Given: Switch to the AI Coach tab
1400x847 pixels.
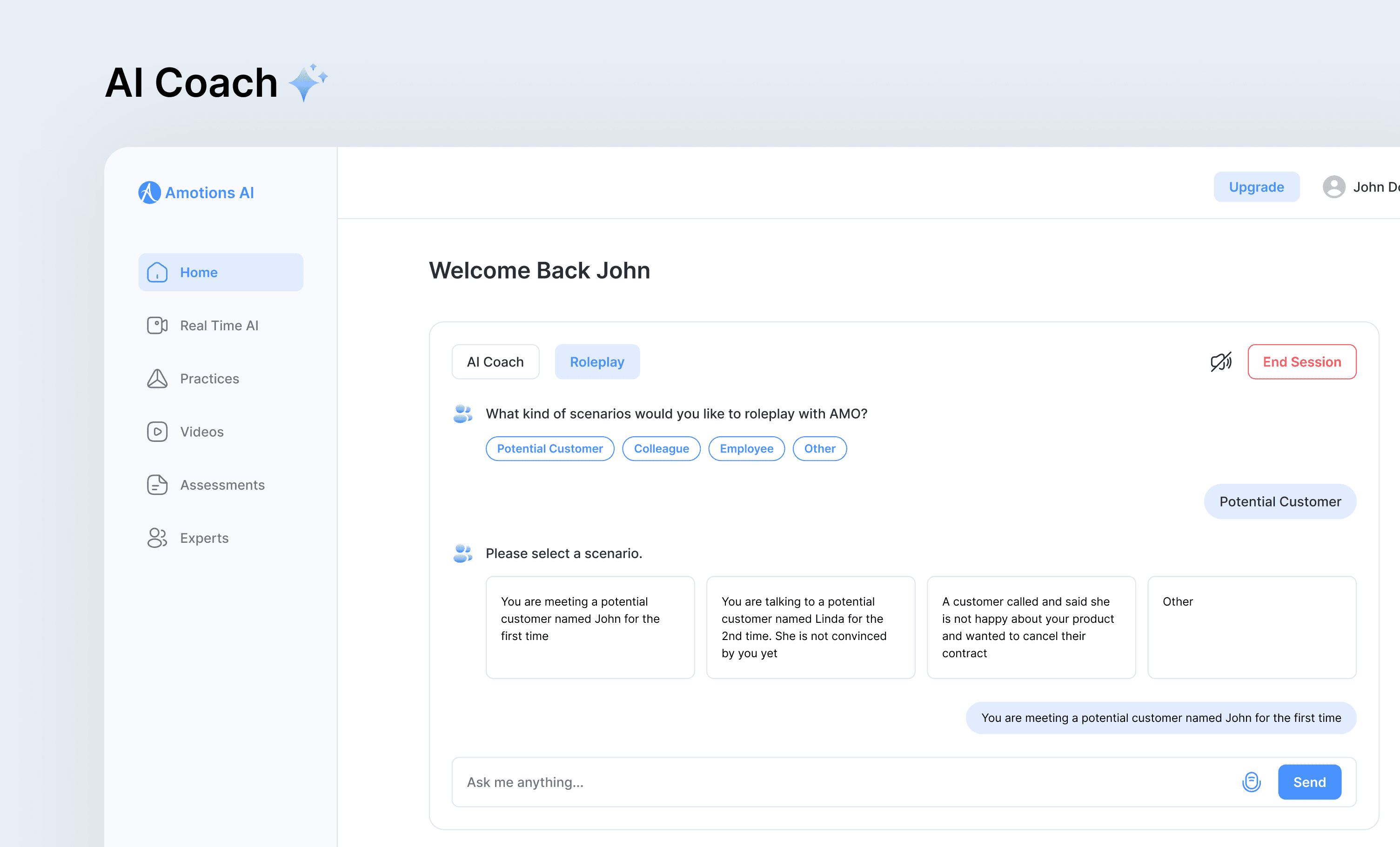Looking at the screenshot, I should (495, 362).
